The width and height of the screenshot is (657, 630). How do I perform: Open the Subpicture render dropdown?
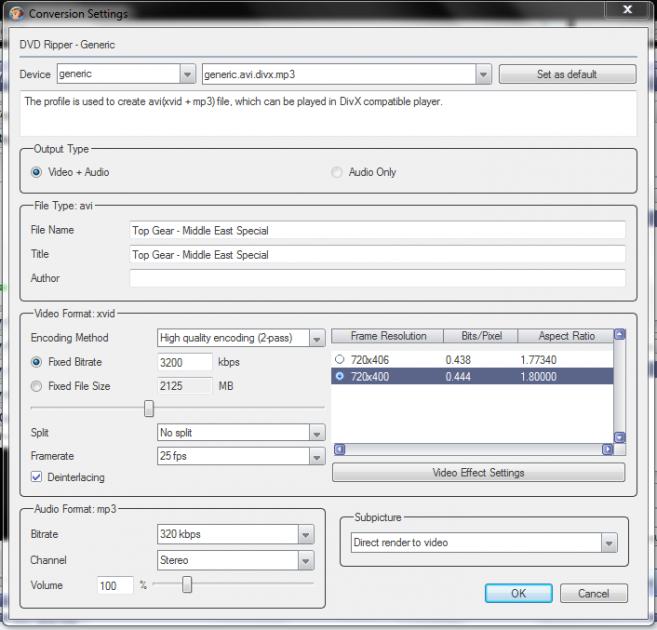tap(608, 543)
